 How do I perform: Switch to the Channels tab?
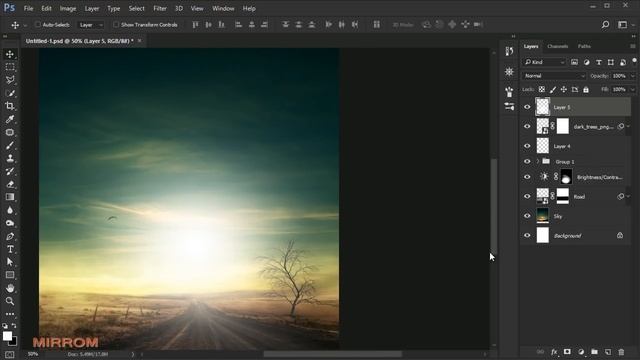click(x=558, y=47)
